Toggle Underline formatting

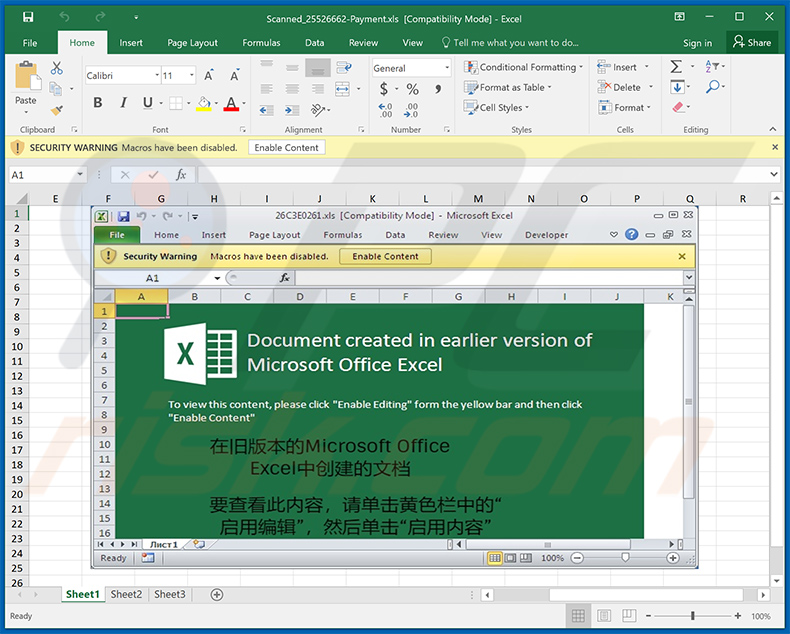pos(147,103)
